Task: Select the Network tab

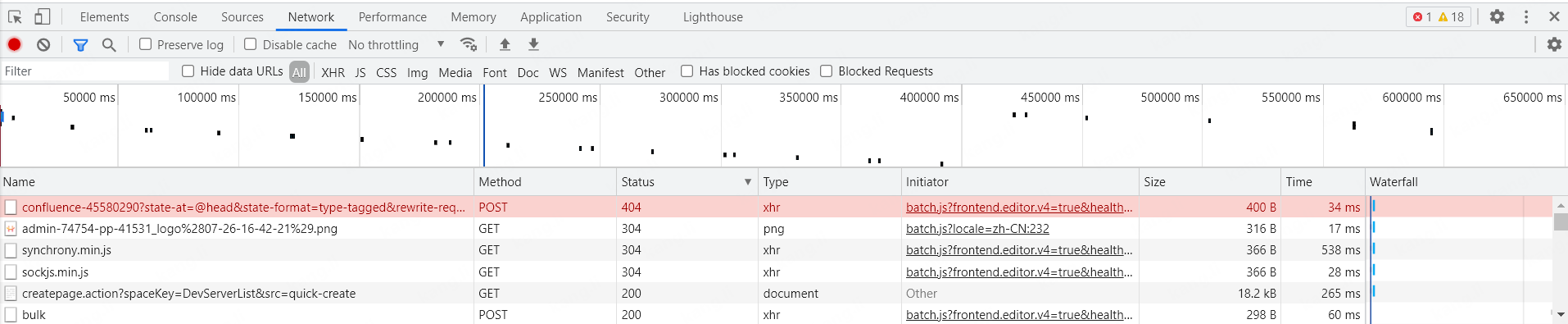Action: click(311, 16)
